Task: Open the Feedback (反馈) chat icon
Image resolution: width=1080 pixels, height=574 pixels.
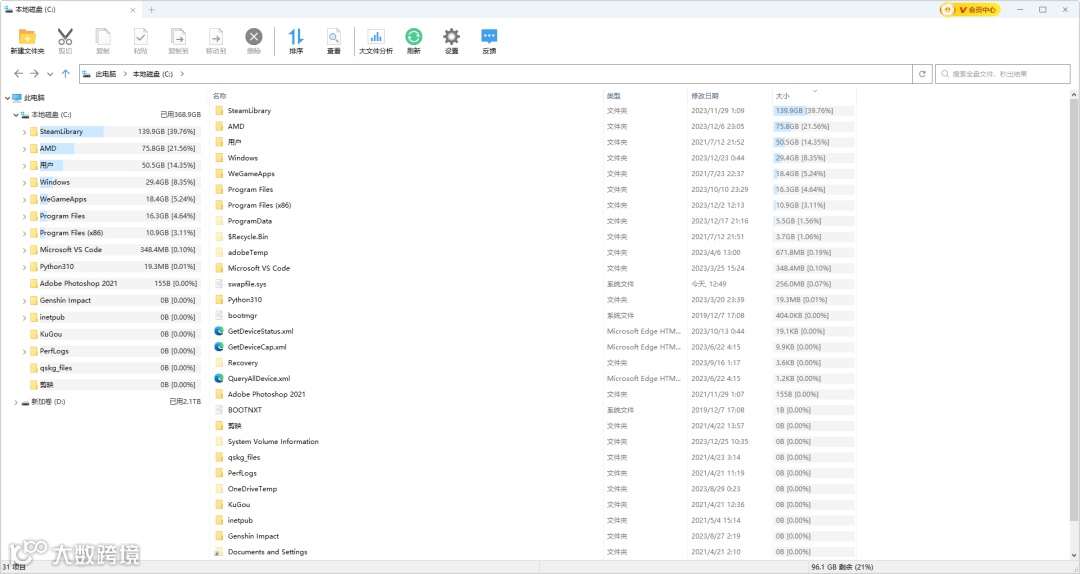Action: click(489, 37)
